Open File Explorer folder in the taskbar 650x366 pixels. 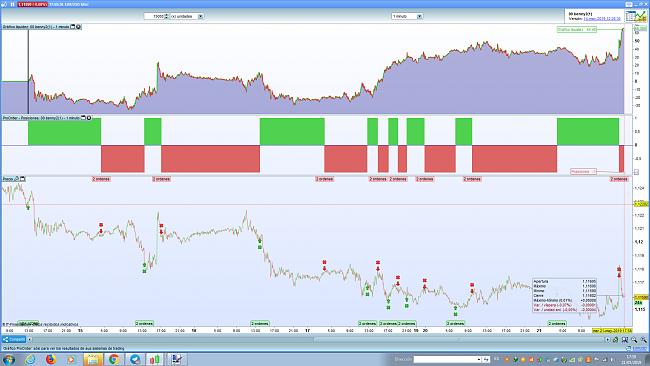[x=92, y=359]
